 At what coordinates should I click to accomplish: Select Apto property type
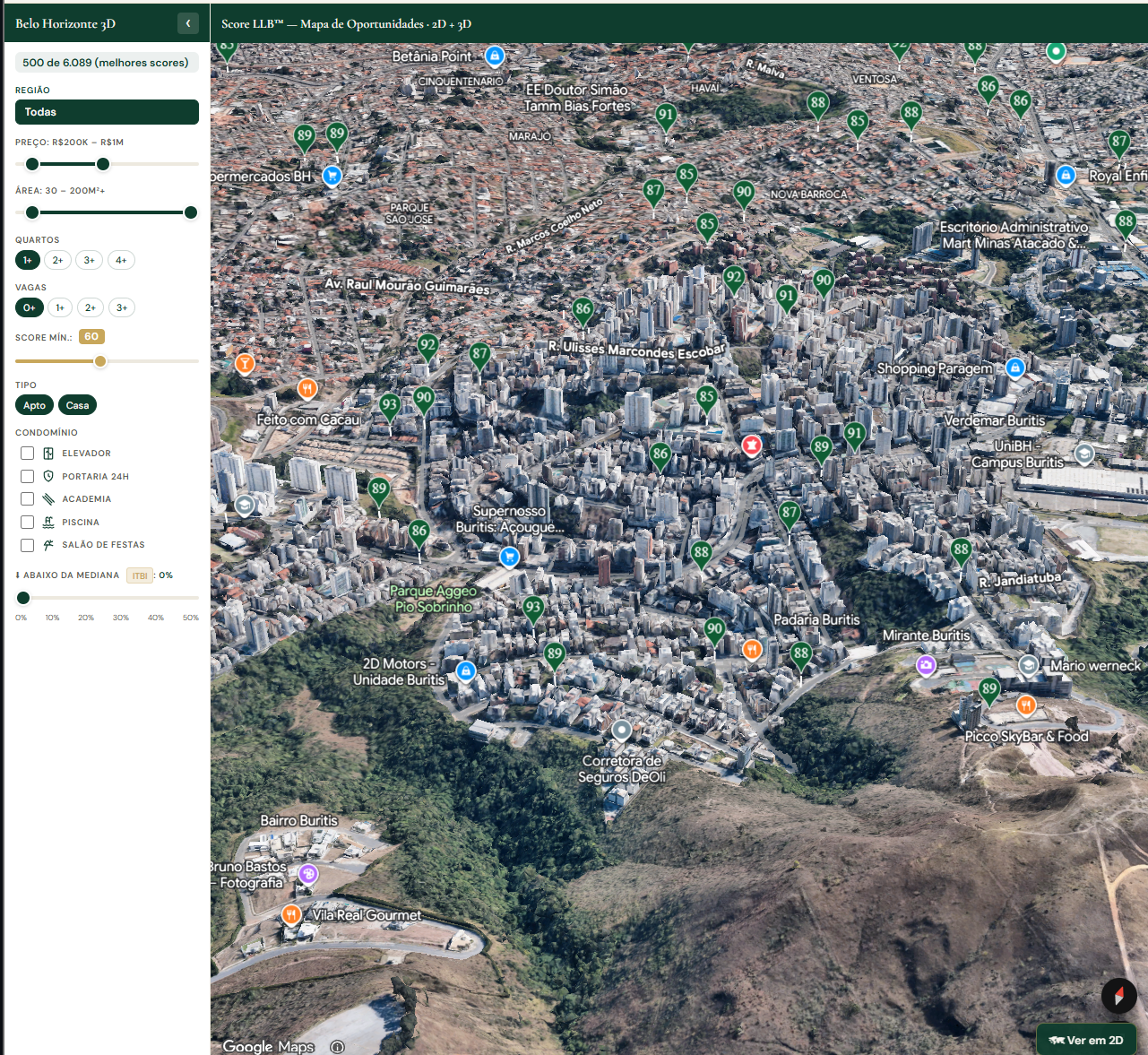click(x=34, y=405)
